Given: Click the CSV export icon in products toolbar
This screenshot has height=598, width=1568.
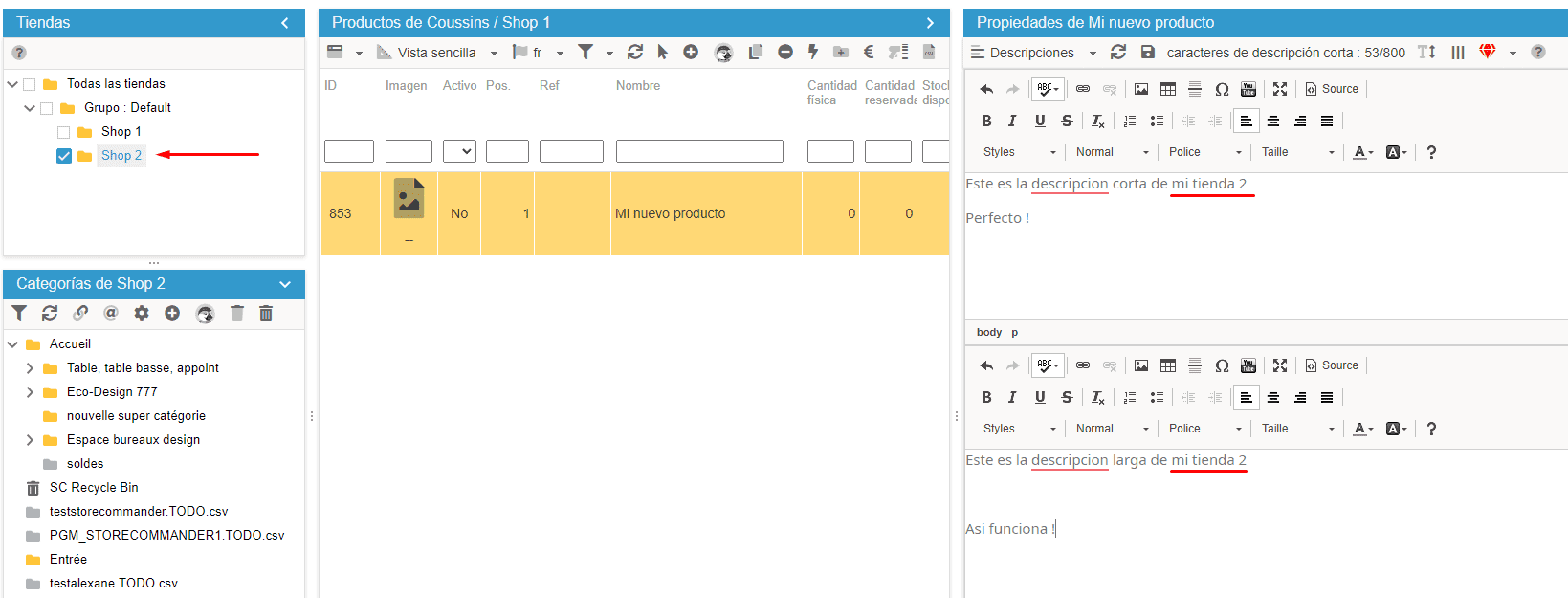Looking at the screenshot, I should coord(929,53).
